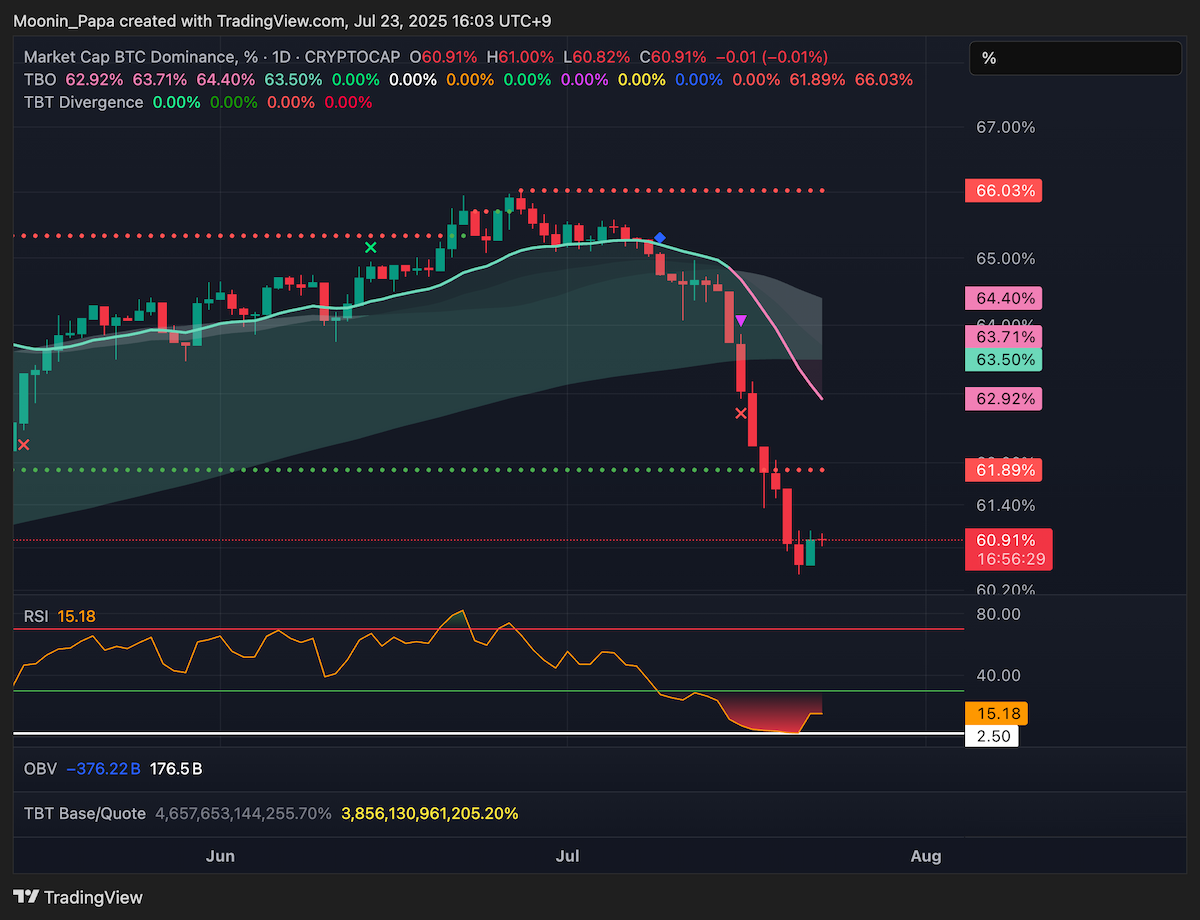
Task: Click the TBT Base/Quote legend label
Action: click(85, 814)
